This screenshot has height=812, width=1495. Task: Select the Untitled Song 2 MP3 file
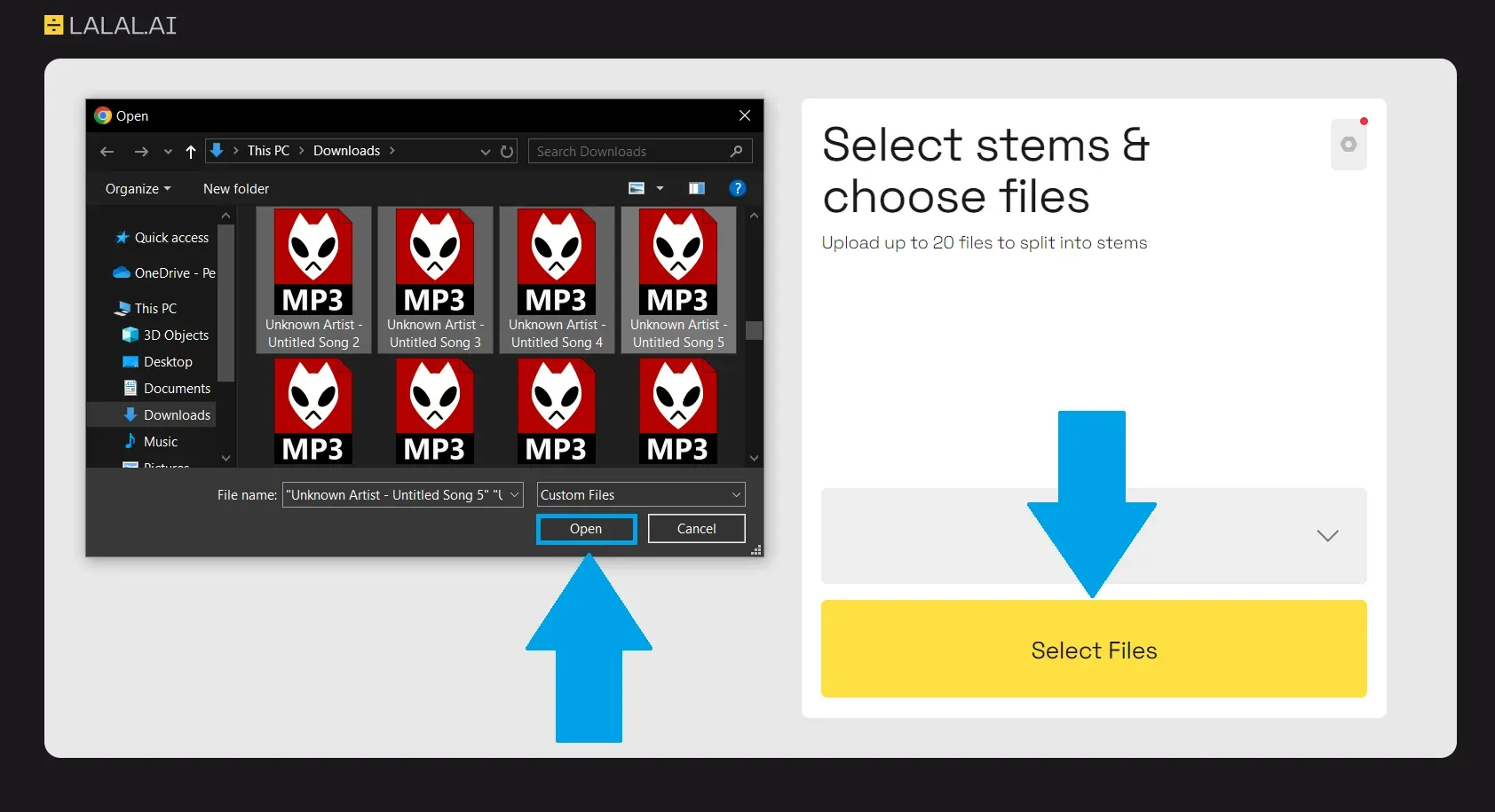pos(313,280)
